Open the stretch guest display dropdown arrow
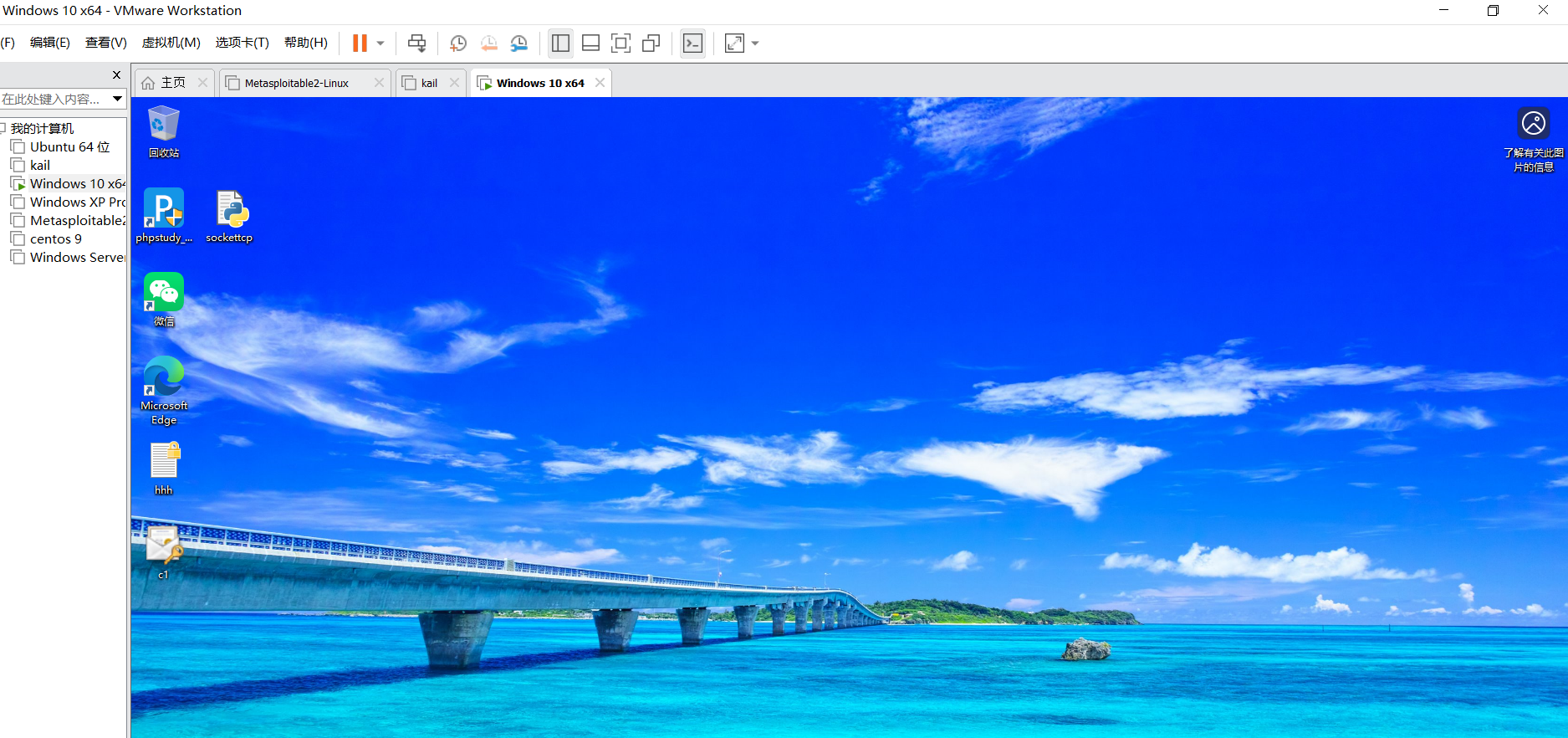 tap(755, 44)
